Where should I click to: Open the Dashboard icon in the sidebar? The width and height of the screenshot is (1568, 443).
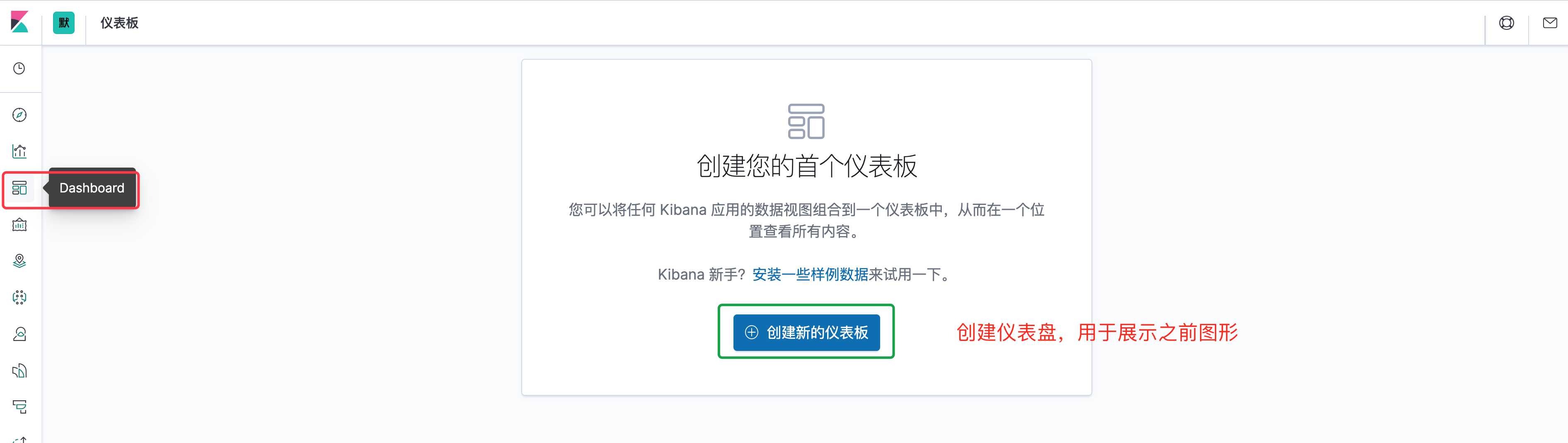click(x=19, y=189)
